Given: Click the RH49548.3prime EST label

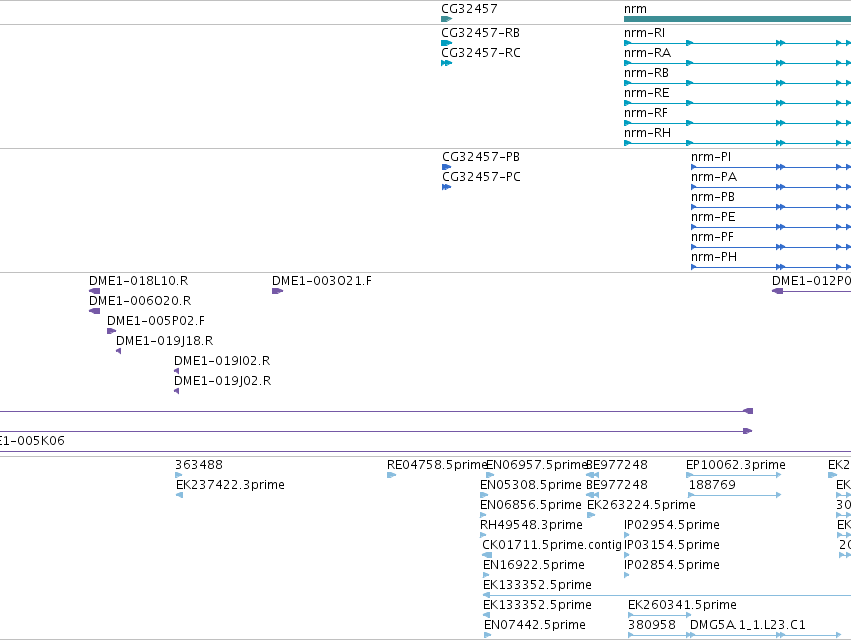Looking at the screenshot, I should coord(531,525).
